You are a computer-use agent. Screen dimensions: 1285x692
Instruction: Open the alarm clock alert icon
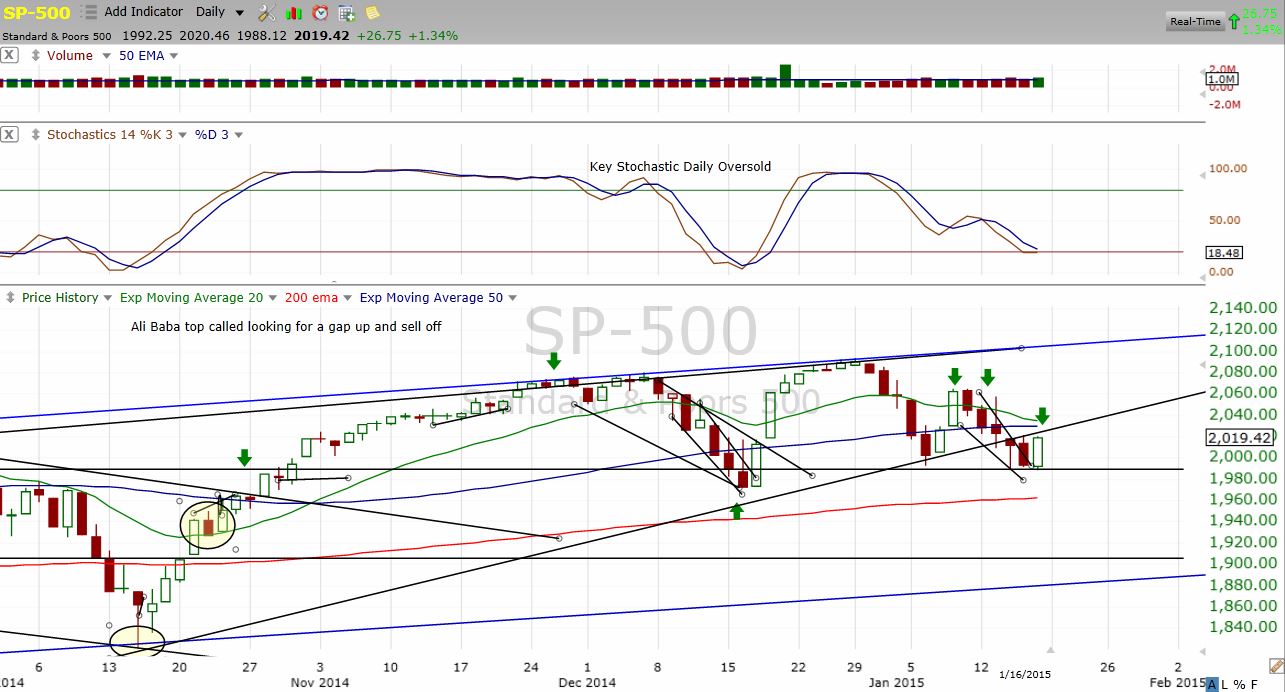pyautogui.click(x=320, y=12)
